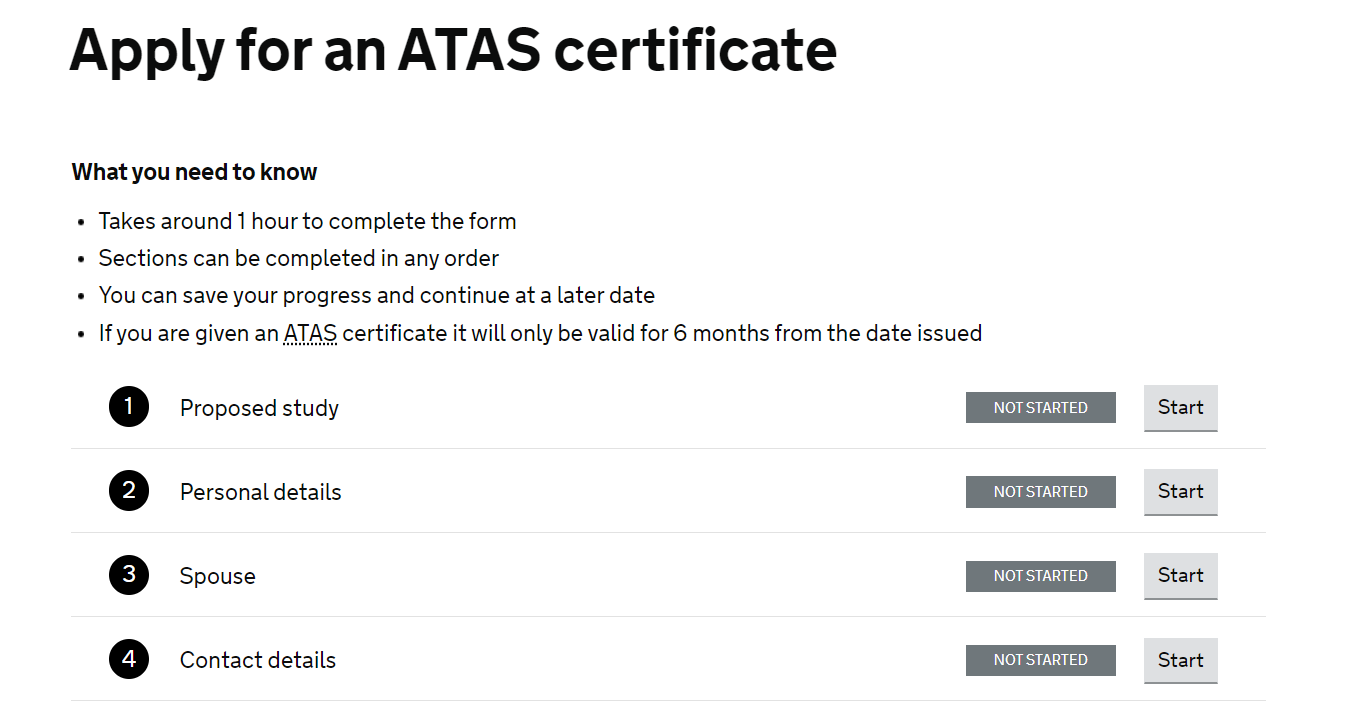
Task: Click the 'What you need to know' subheading
Action: 194,172
